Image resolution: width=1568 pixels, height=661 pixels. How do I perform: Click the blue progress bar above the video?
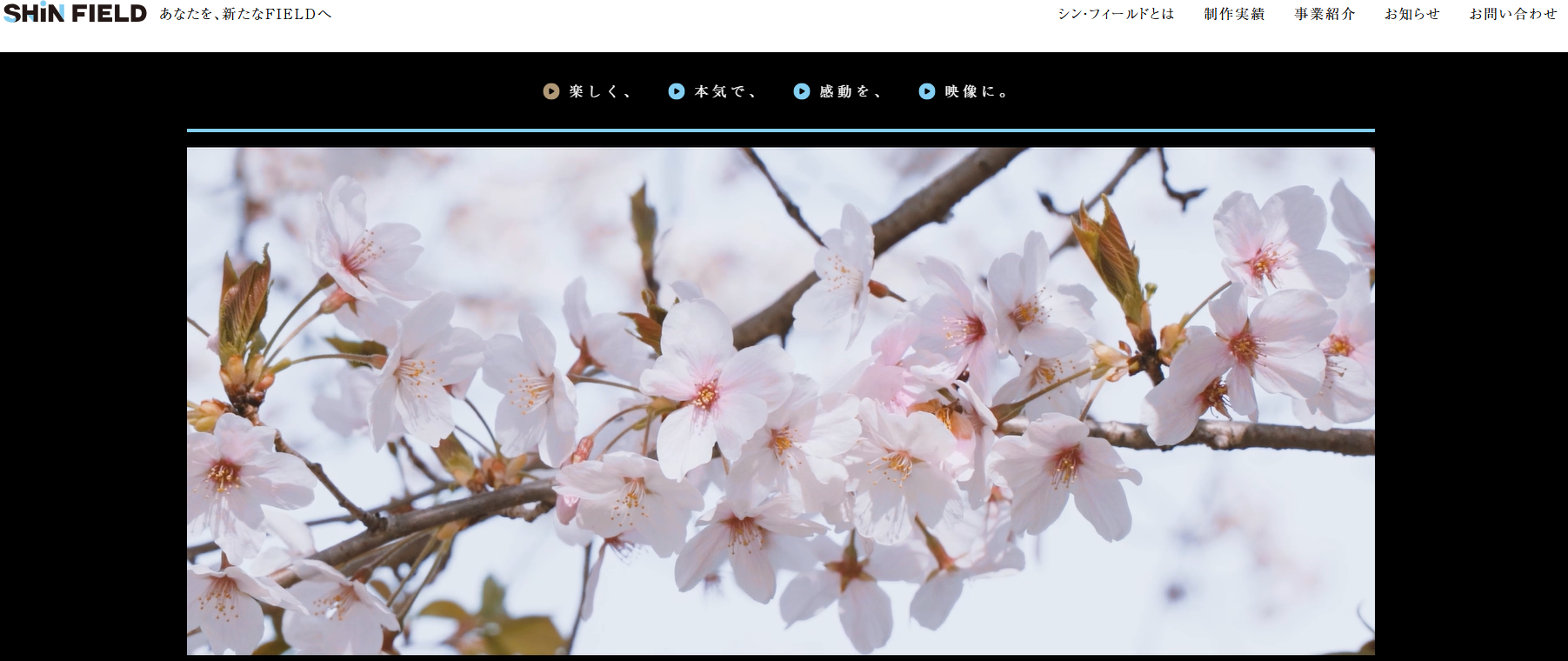(780, 130)
